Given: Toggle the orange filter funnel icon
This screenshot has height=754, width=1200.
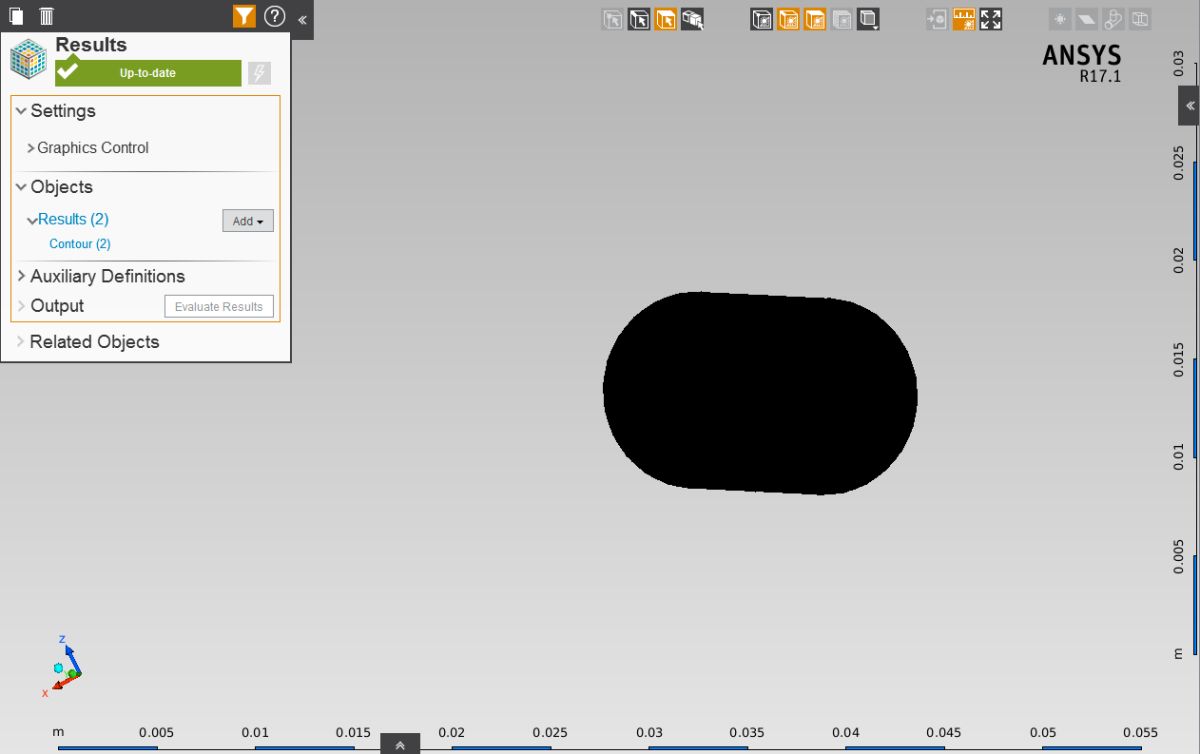Looking at the screenshot, I should (244, 16).
